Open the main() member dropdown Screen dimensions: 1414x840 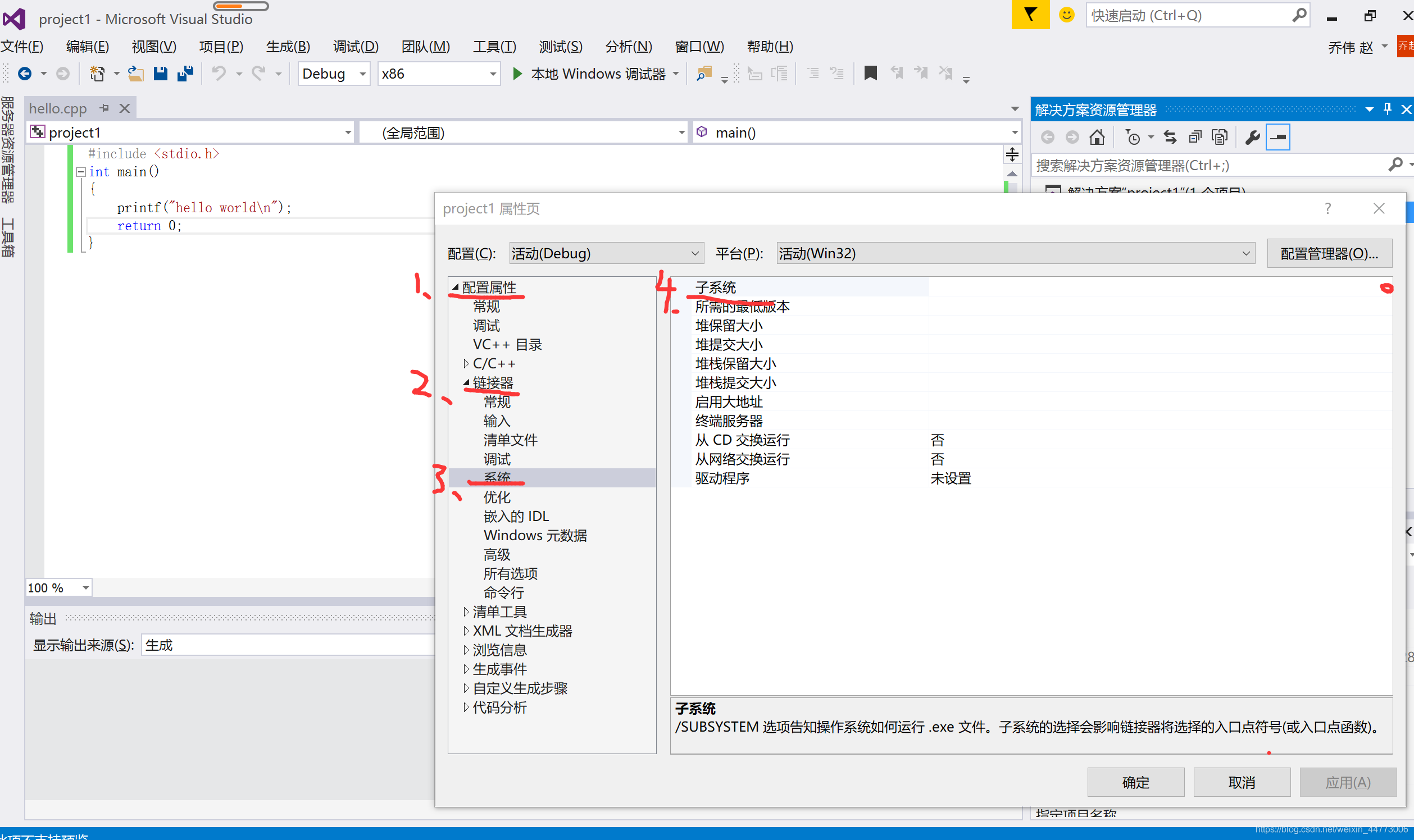point(856,133)
